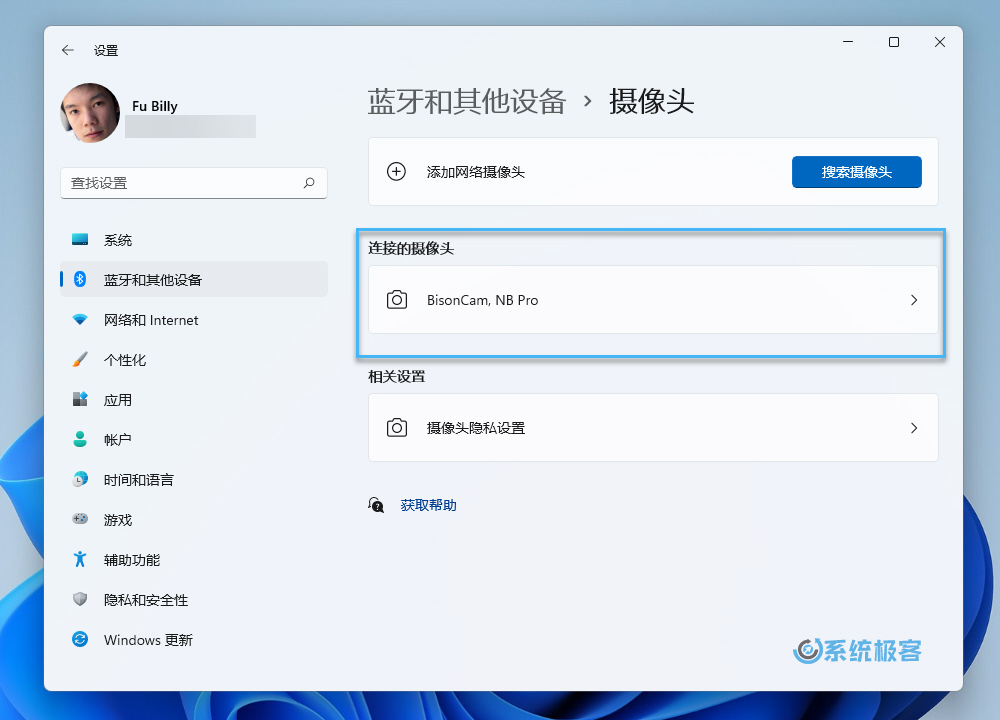The width and height of the screenshot is (1000, 720).
Task: Click the 添加网络摄像头 label
Action: coord(476,172)
